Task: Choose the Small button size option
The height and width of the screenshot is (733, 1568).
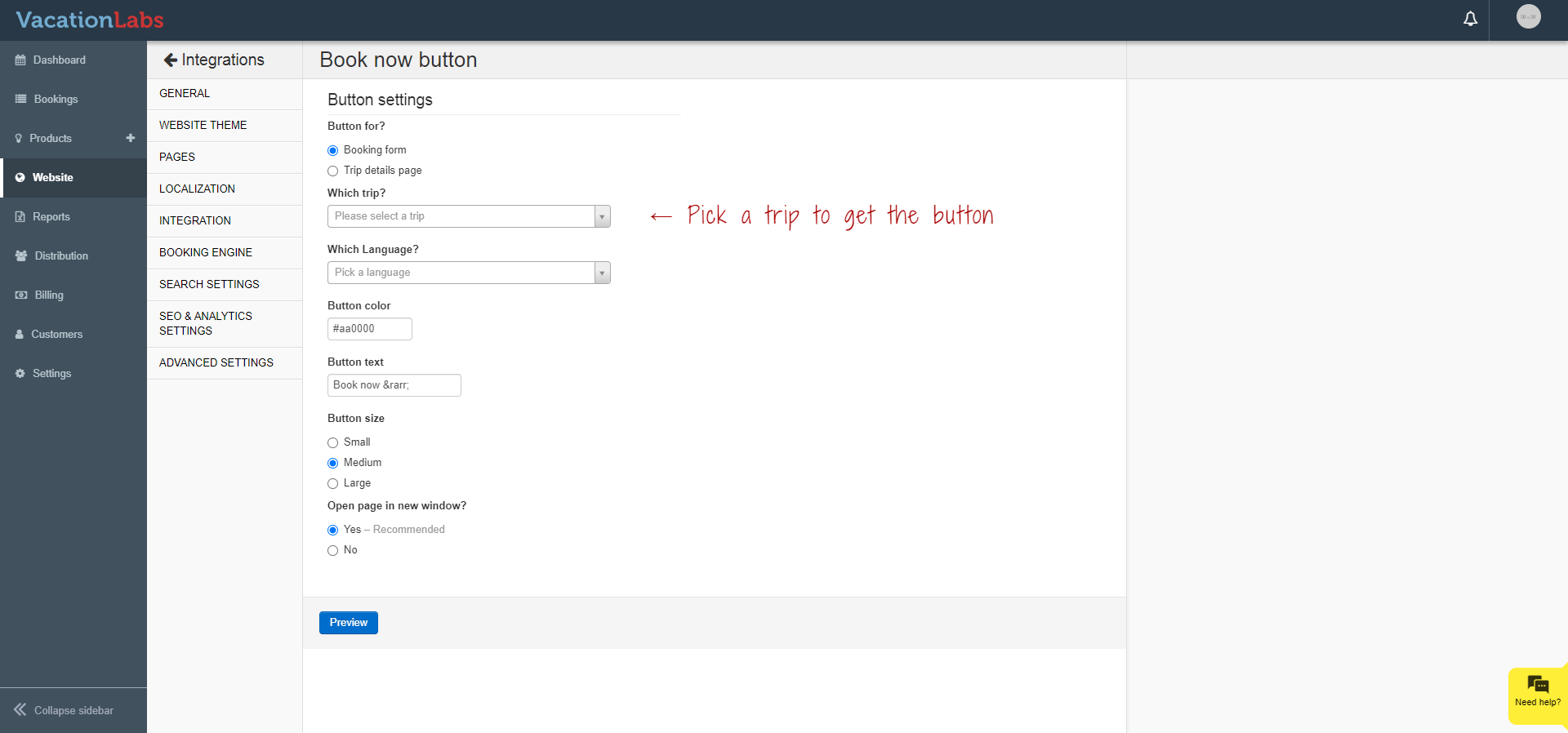Action: (x=332, y=442)
